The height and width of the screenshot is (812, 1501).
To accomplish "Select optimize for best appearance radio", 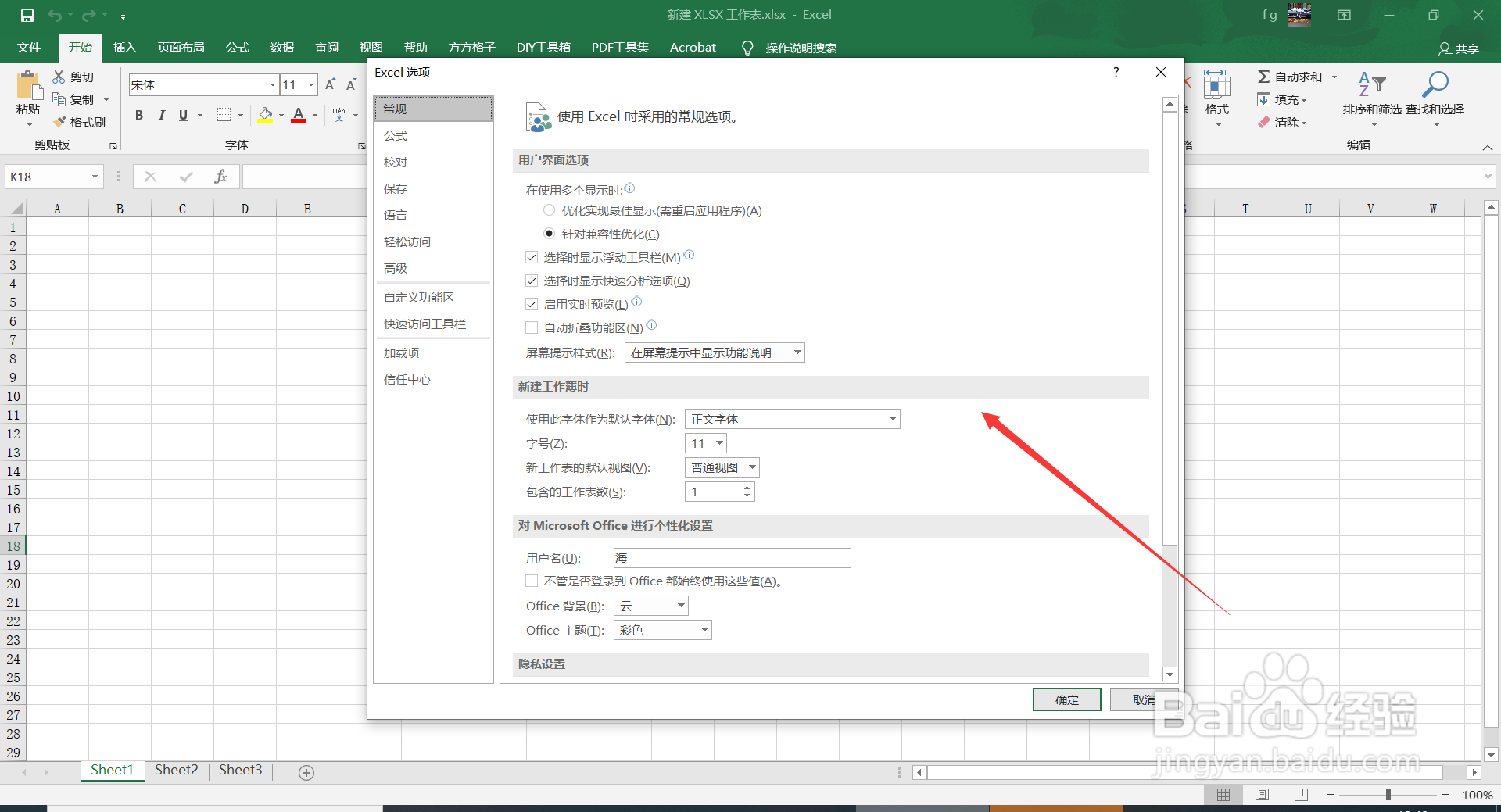I will coord(549,210).
